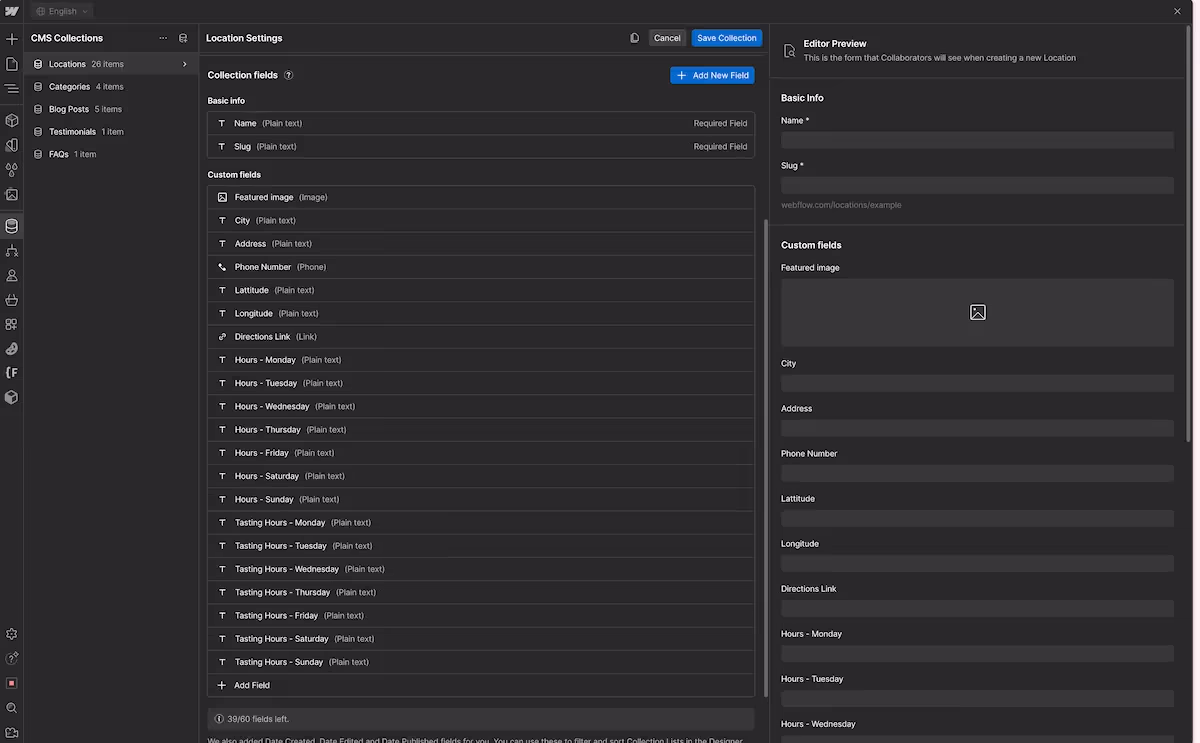This screenshot has width=1200, height=743.
Task: Open the Ecommerce basket panel
Action: pos(12,300)
